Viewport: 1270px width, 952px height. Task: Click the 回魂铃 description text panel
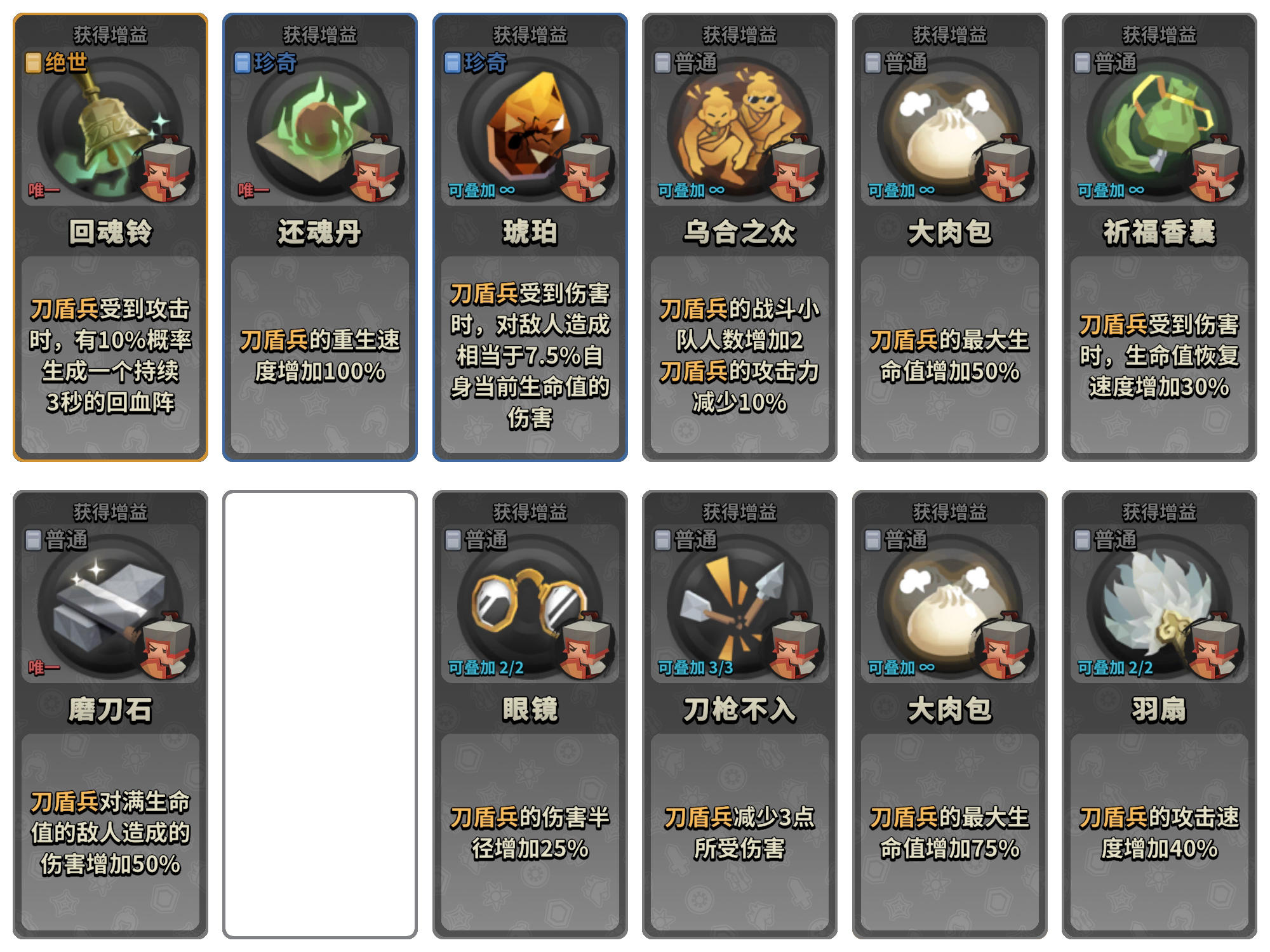point(110,354)
